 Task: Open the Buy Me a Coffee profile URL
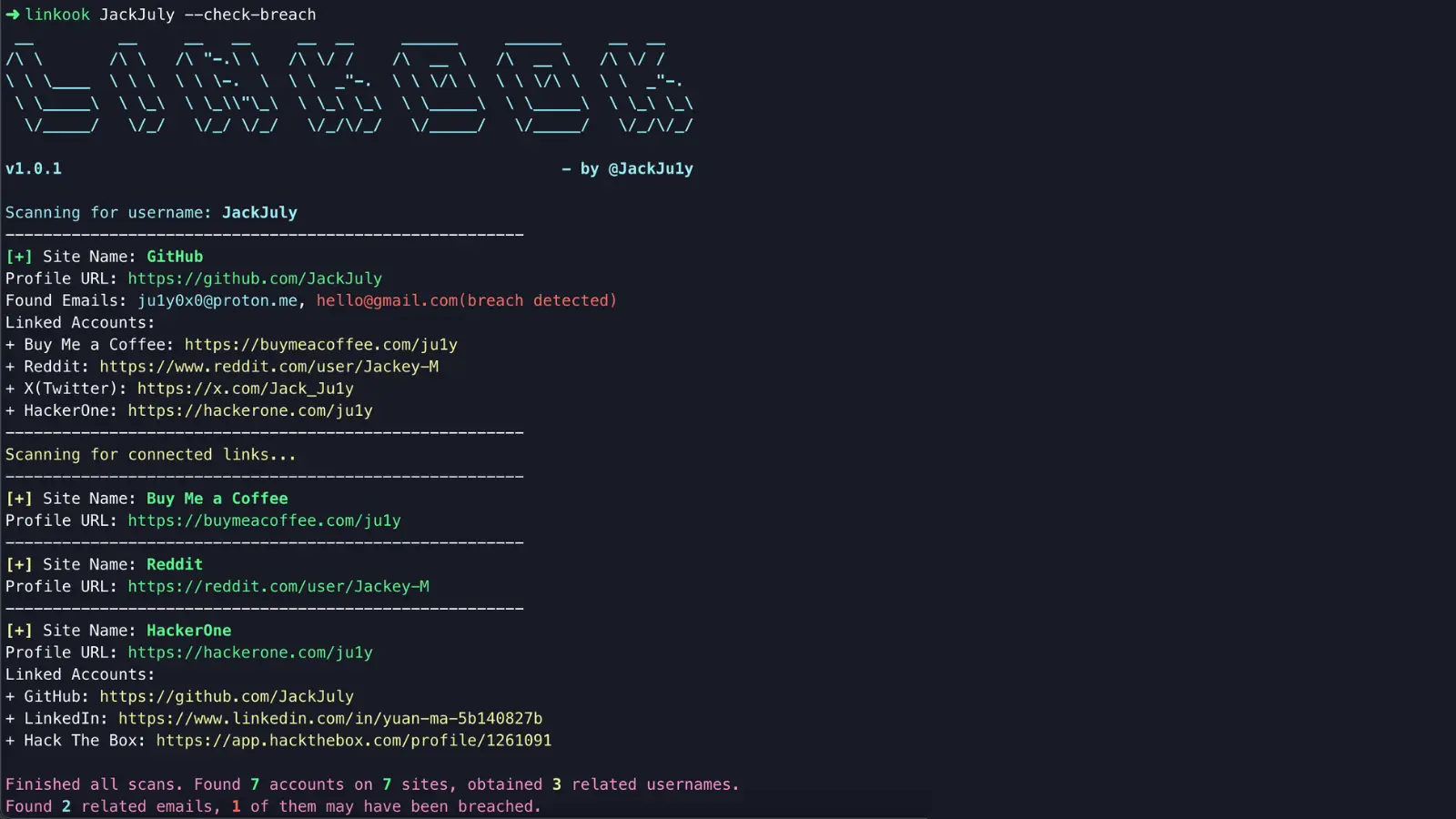[x=264, y=521]
